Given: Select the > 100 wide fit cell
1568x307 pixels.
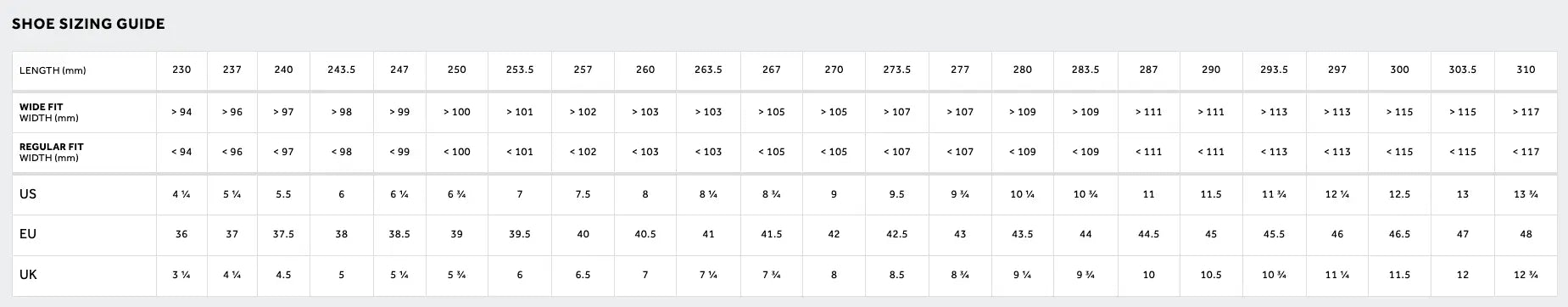Looking at the screenshot, I should click(x=457, y=112).
